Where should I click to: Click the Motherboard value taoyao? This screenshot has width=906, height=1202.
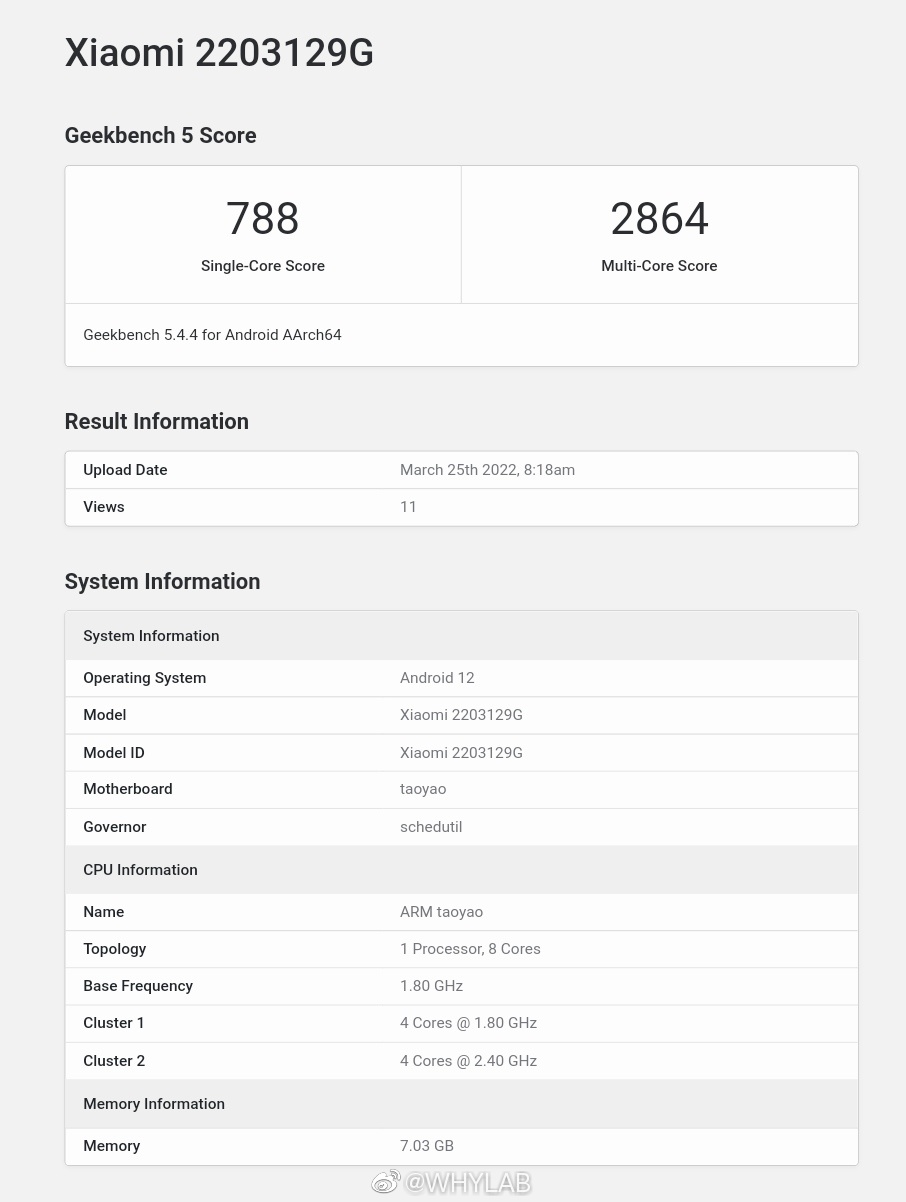[x=423, y=789]
